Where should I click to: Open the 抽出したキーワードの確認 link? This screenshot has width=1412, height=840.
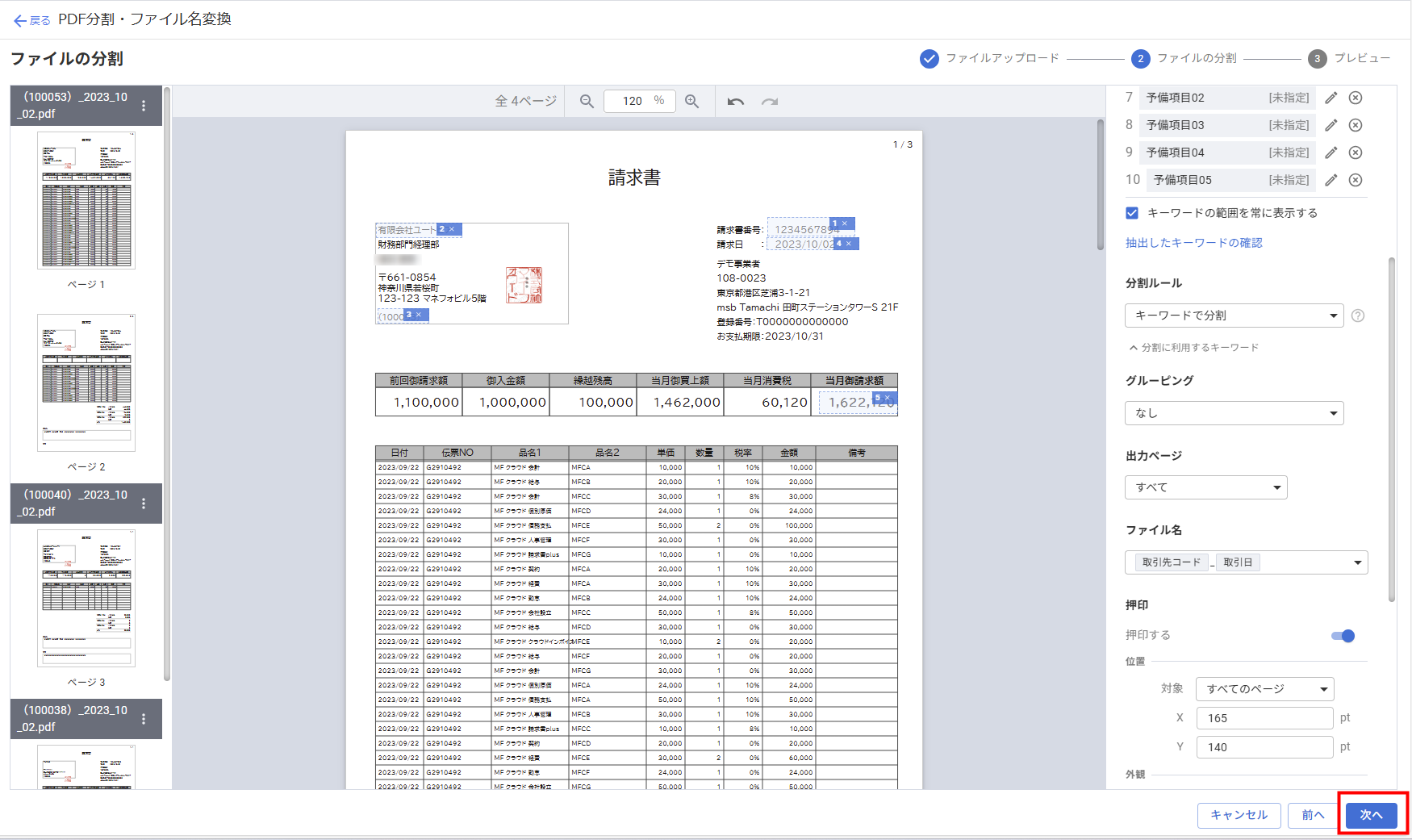[x=1193, y=243]
